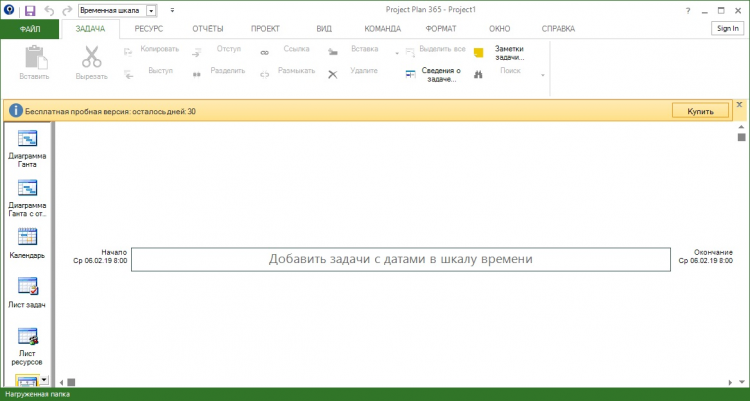
Task: Undo the last action in quick access toolbar
Action: (49, 10)
